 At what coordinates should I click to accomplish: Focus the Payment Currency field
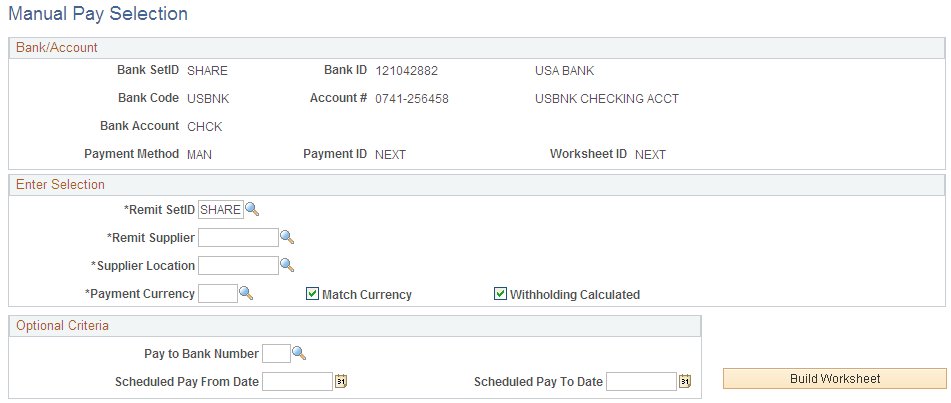218,294
